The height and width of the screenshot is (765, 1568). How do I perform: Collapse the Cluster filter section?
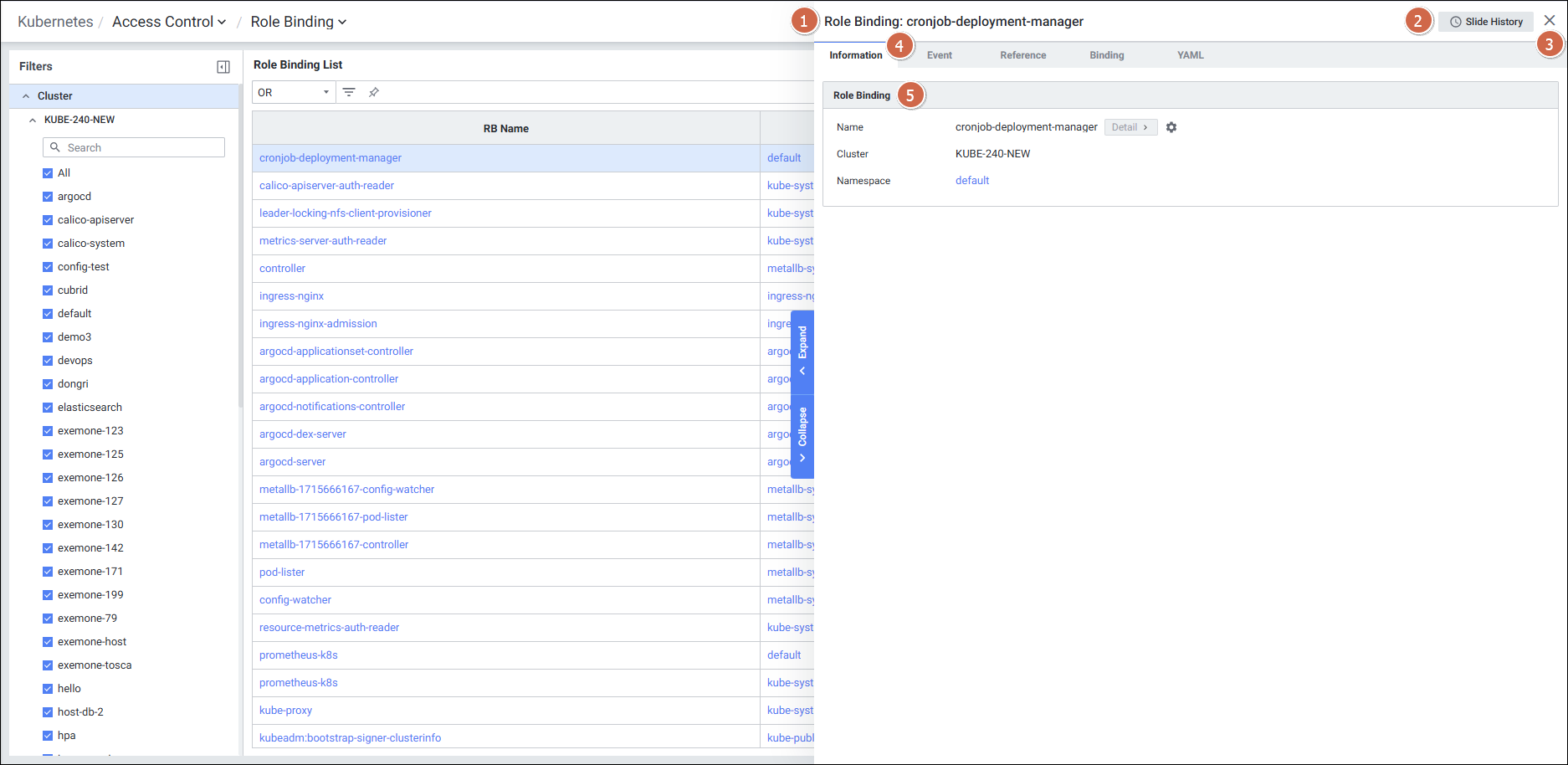(x=26, y=96)
